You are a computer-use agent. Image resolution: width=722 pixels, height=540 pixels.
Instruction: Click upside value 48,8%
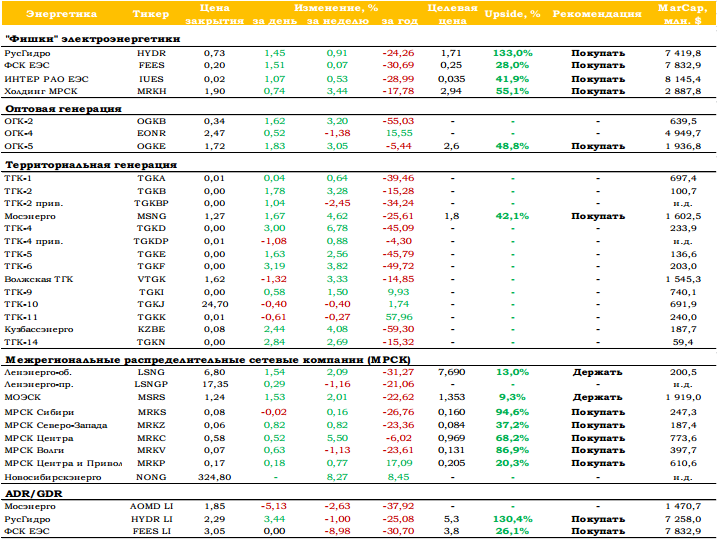(x=512, y=146)
